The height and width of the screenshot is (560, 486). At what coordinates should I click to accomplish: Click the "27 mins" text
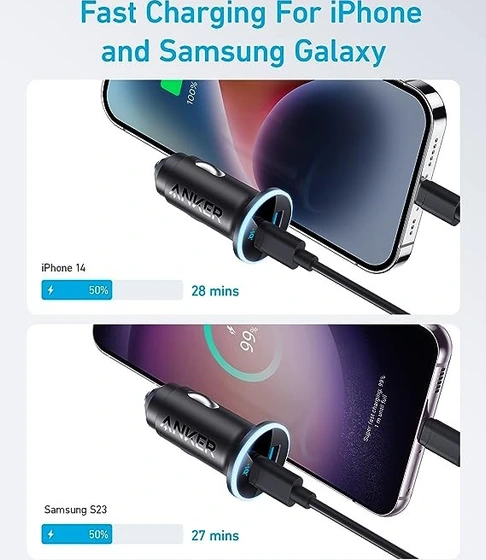(215, 535)
